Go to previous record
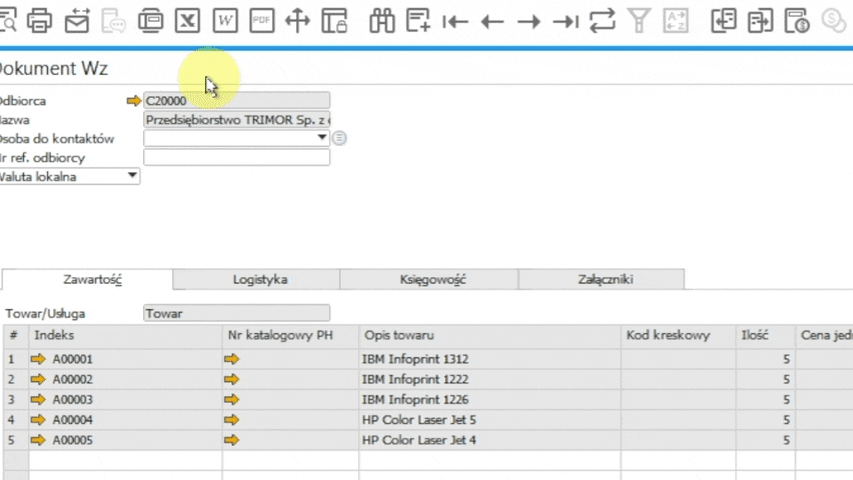 pos(492,22)
